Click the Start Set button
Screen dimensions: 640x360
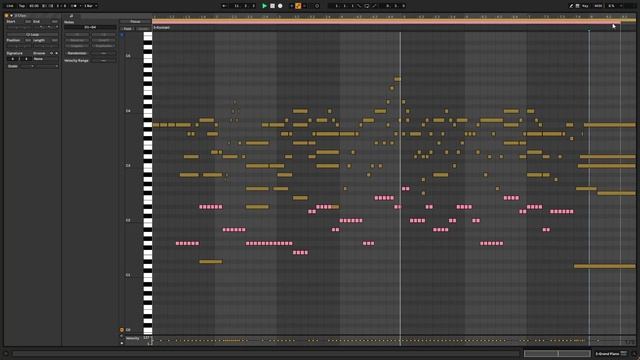pos(28,22)
